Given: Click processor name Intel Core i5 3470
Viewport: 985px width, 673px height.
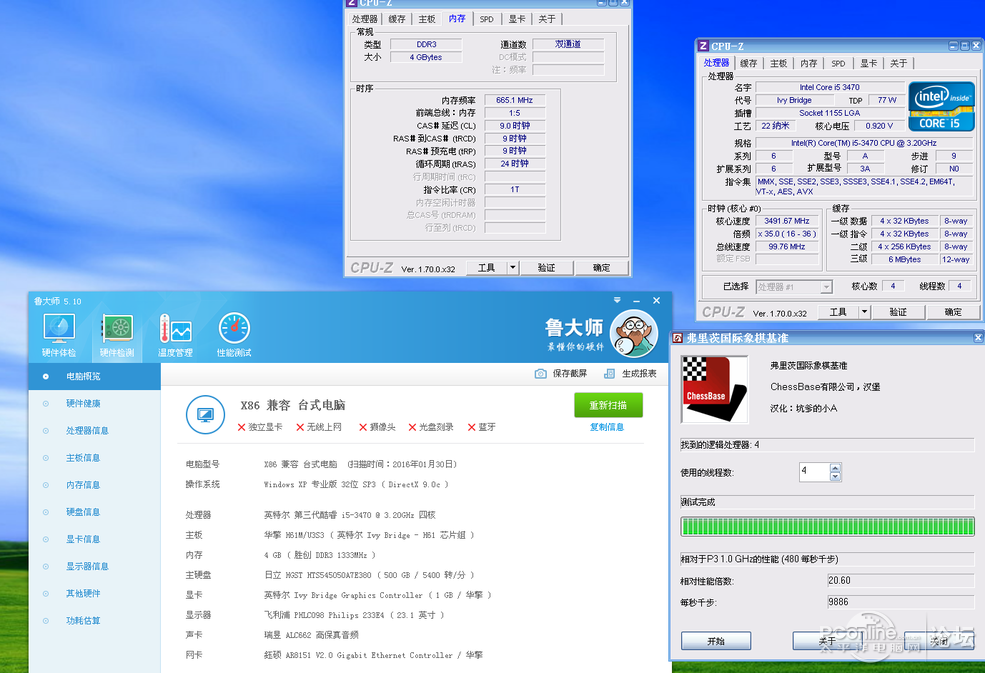Looking at the screenshot, I should 829,87.
